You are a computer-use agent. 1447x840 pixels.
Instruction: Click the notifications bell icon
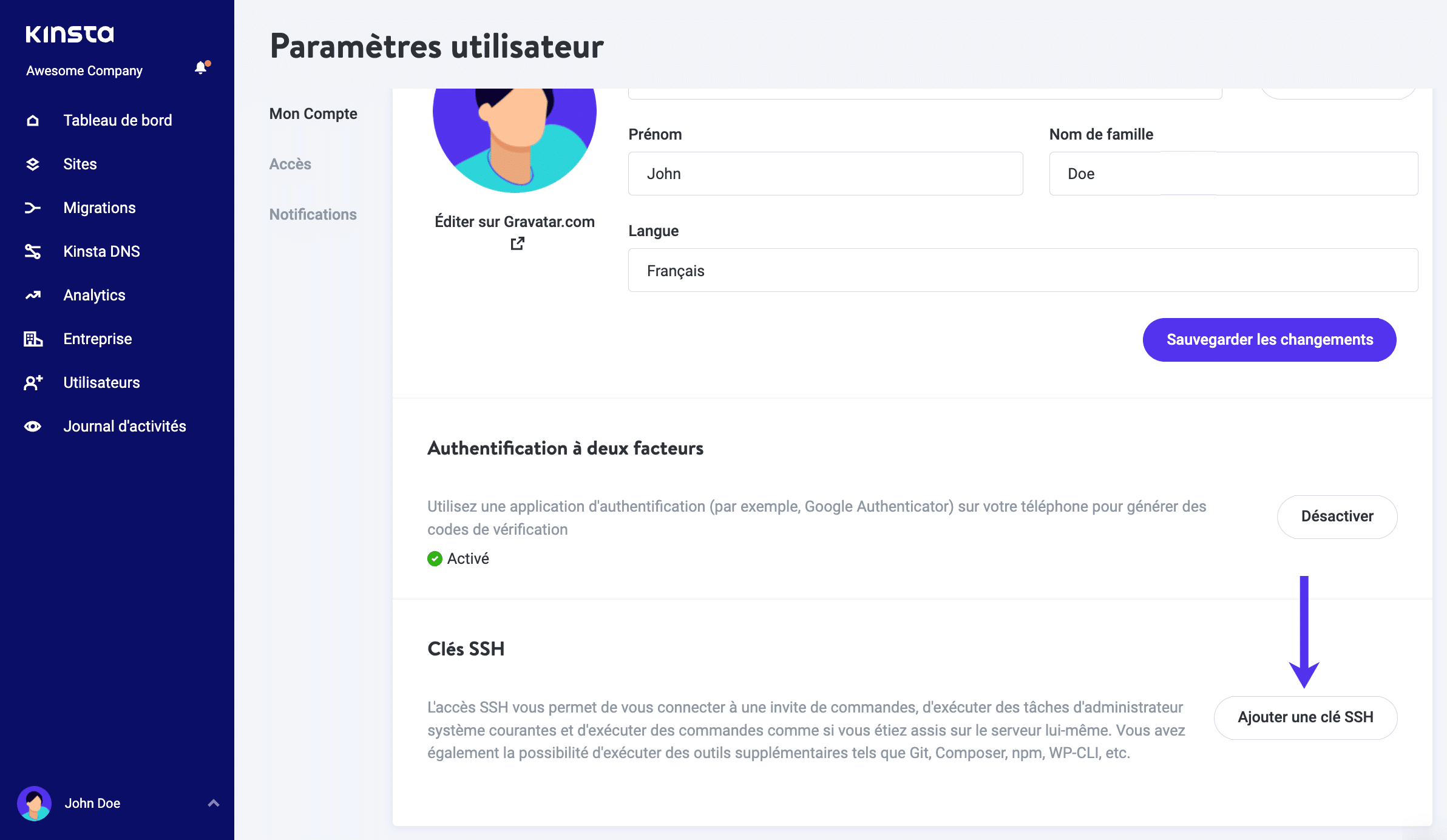[x=200, y=67]
